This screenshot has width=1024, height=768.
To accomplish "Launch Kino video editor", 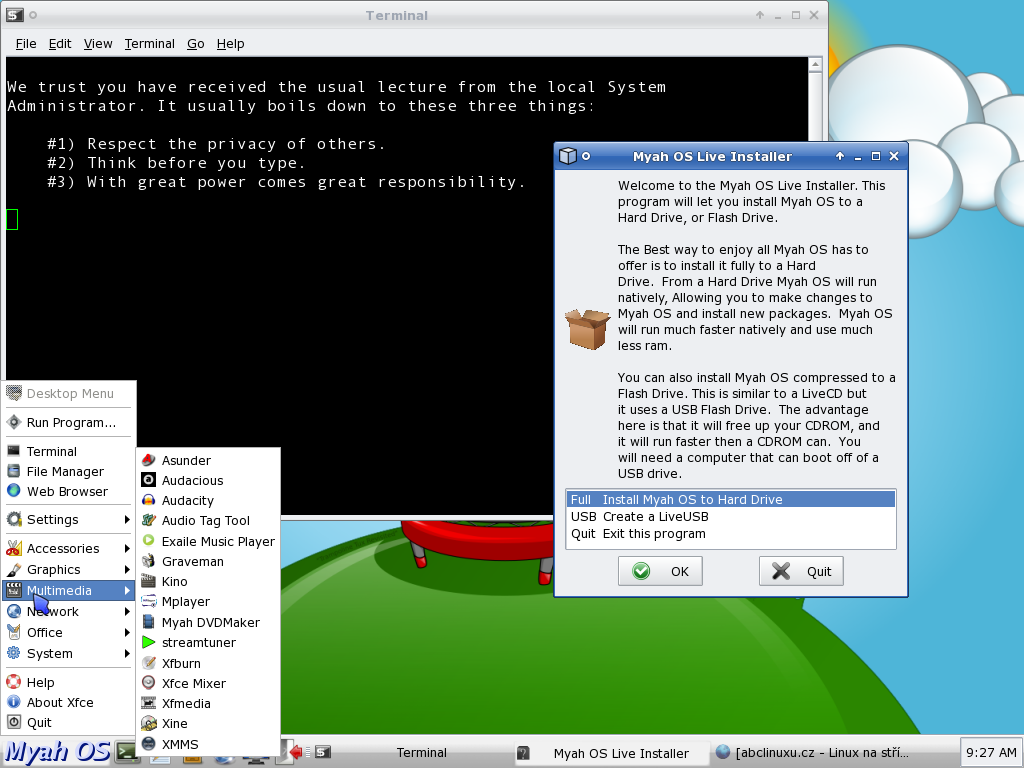I will pos(208,582).
